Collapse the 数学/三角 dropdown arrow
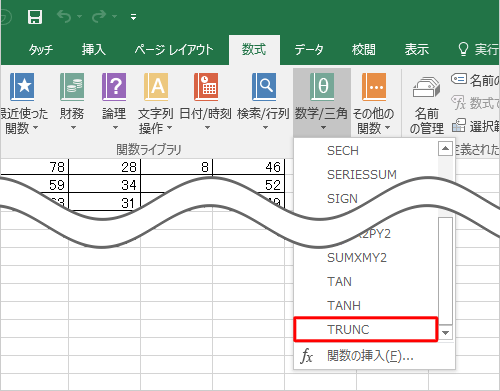The width and height of the screenshot is (500, 391). [x=323, y=128]
